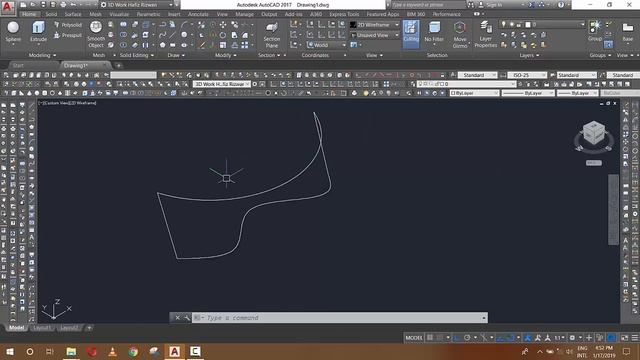Open a new drawing tab with plus

[118, 65]
